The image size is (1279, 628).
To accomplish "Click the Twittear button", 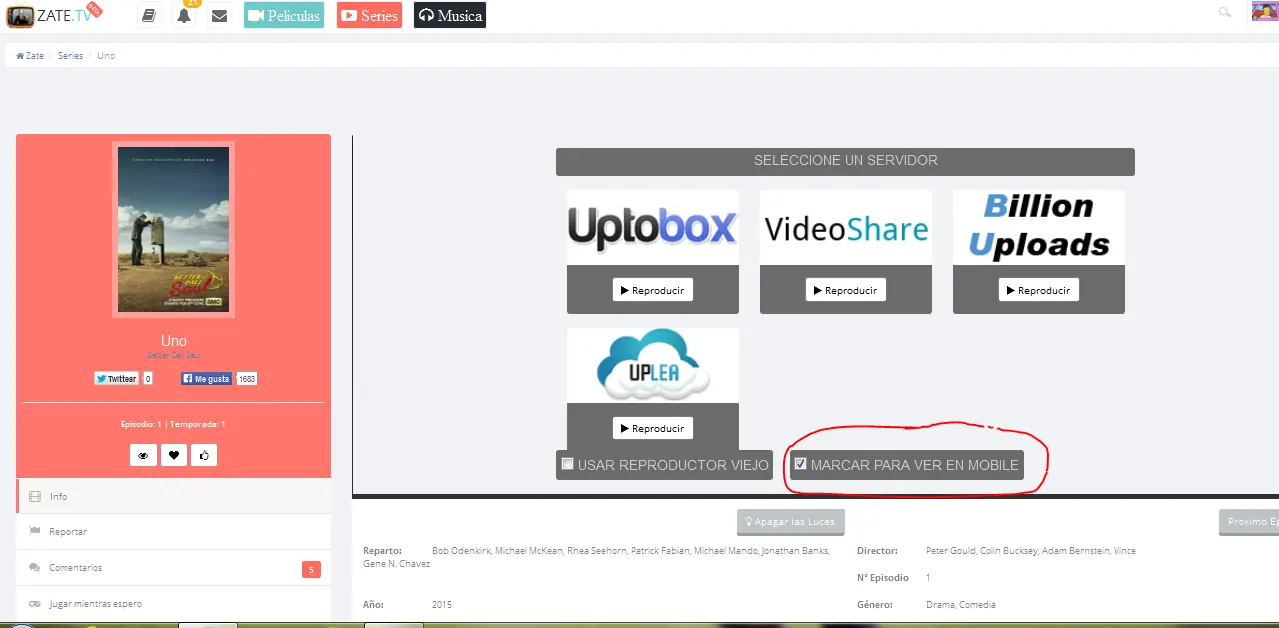I will [117, 379].
